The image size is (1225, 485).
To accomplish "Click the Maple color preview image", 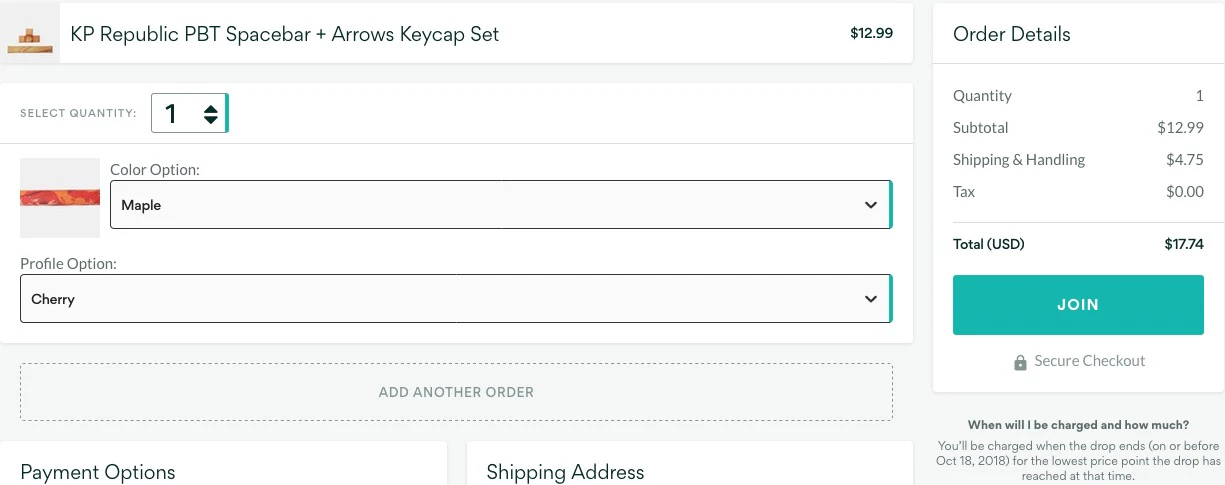I will (60, 198).
